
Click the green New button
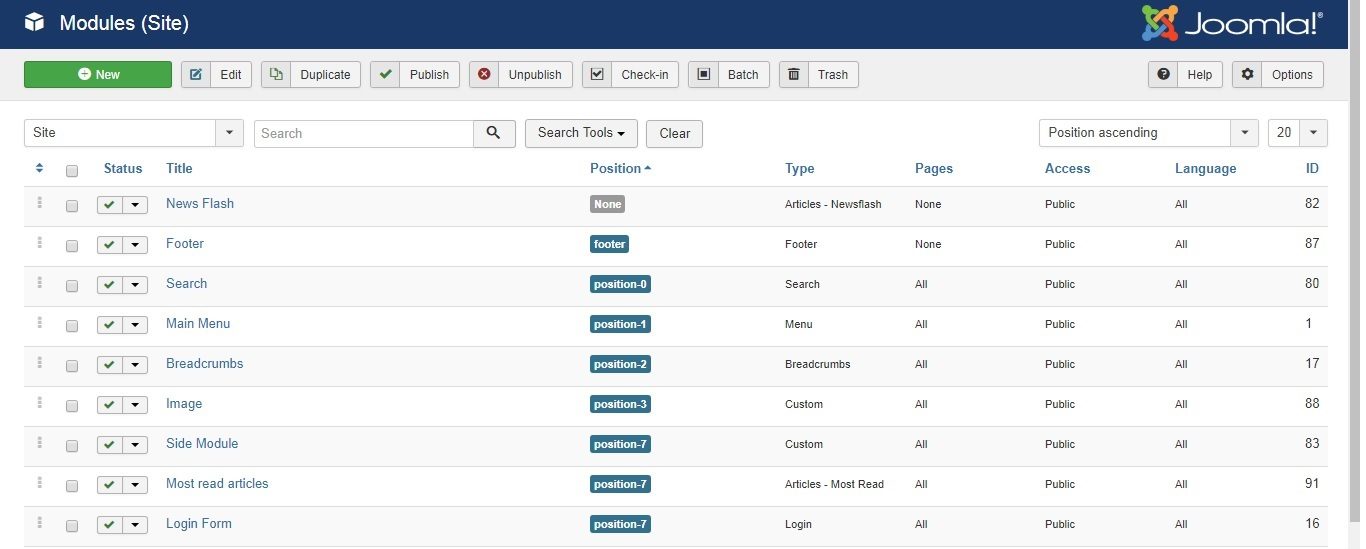point(98,74)
